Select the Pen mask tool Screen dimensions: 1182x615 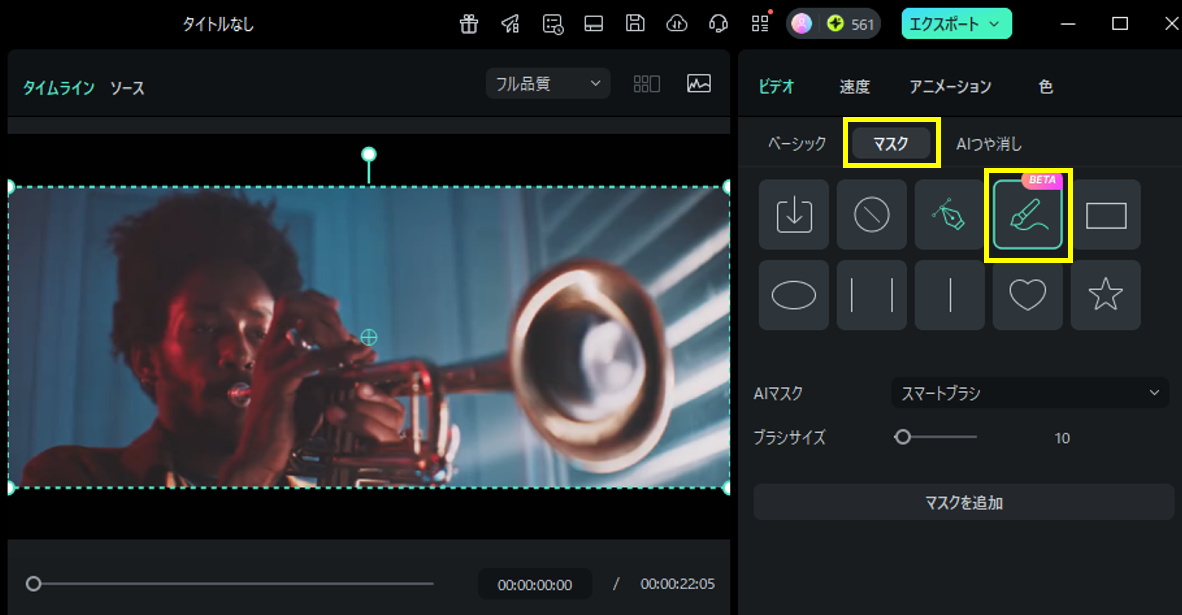tap(949, 214)
